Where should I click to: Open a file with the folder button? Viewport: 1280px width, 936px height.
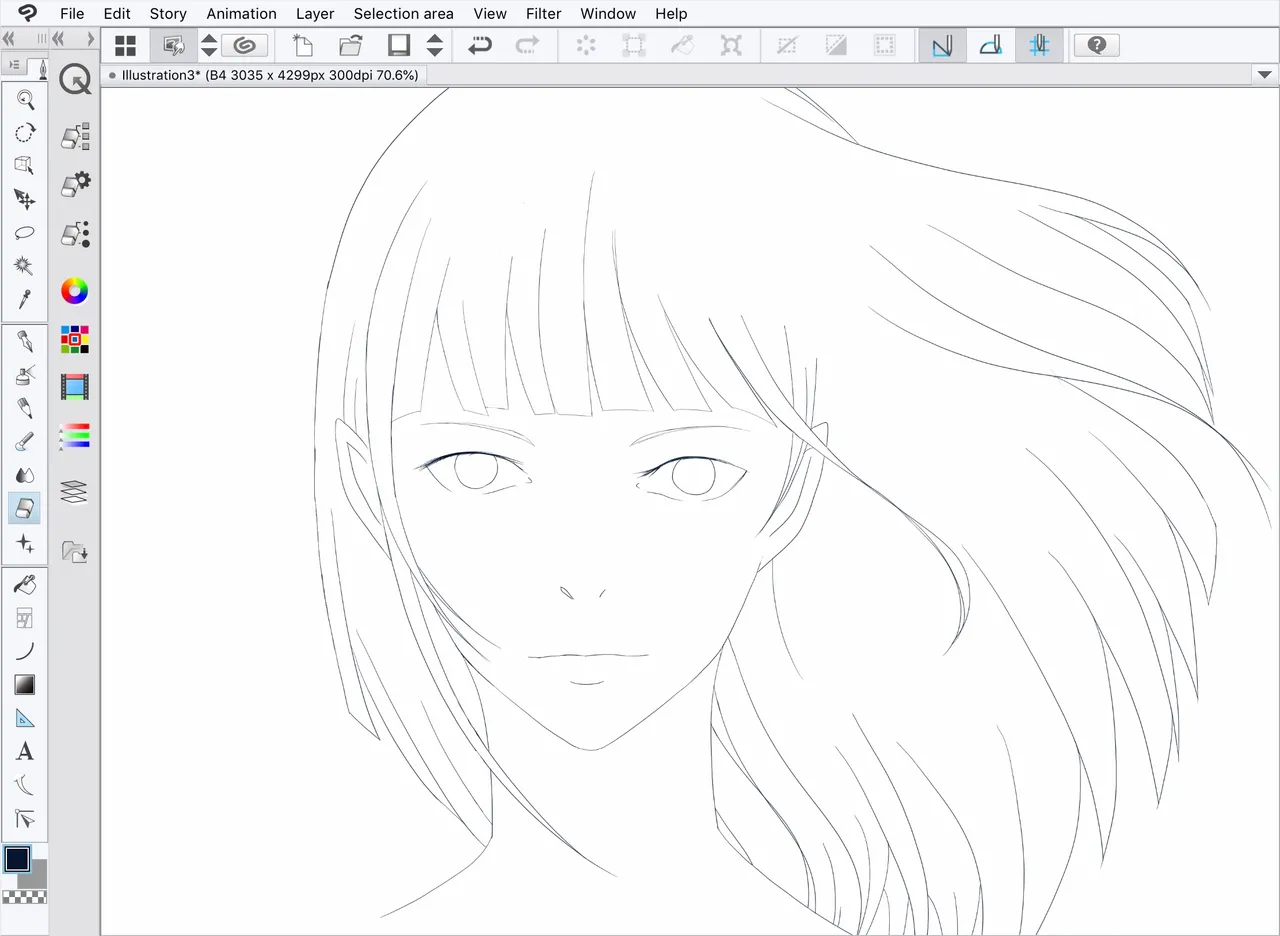click(350, 45)
